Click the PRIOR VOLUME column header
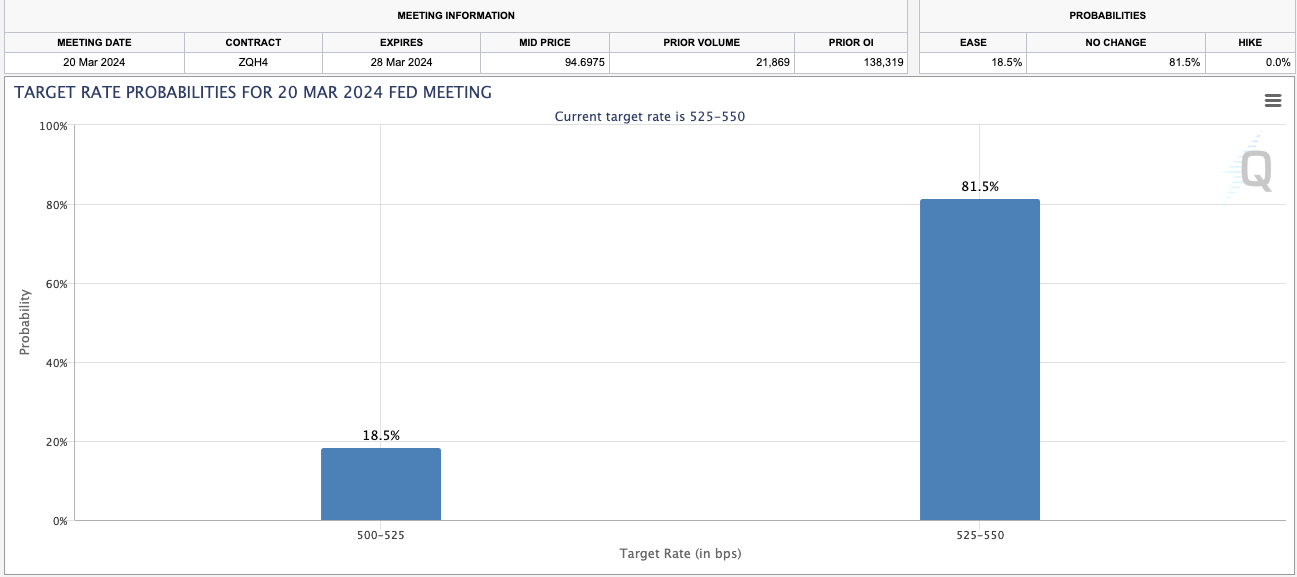 pos(702,42)
